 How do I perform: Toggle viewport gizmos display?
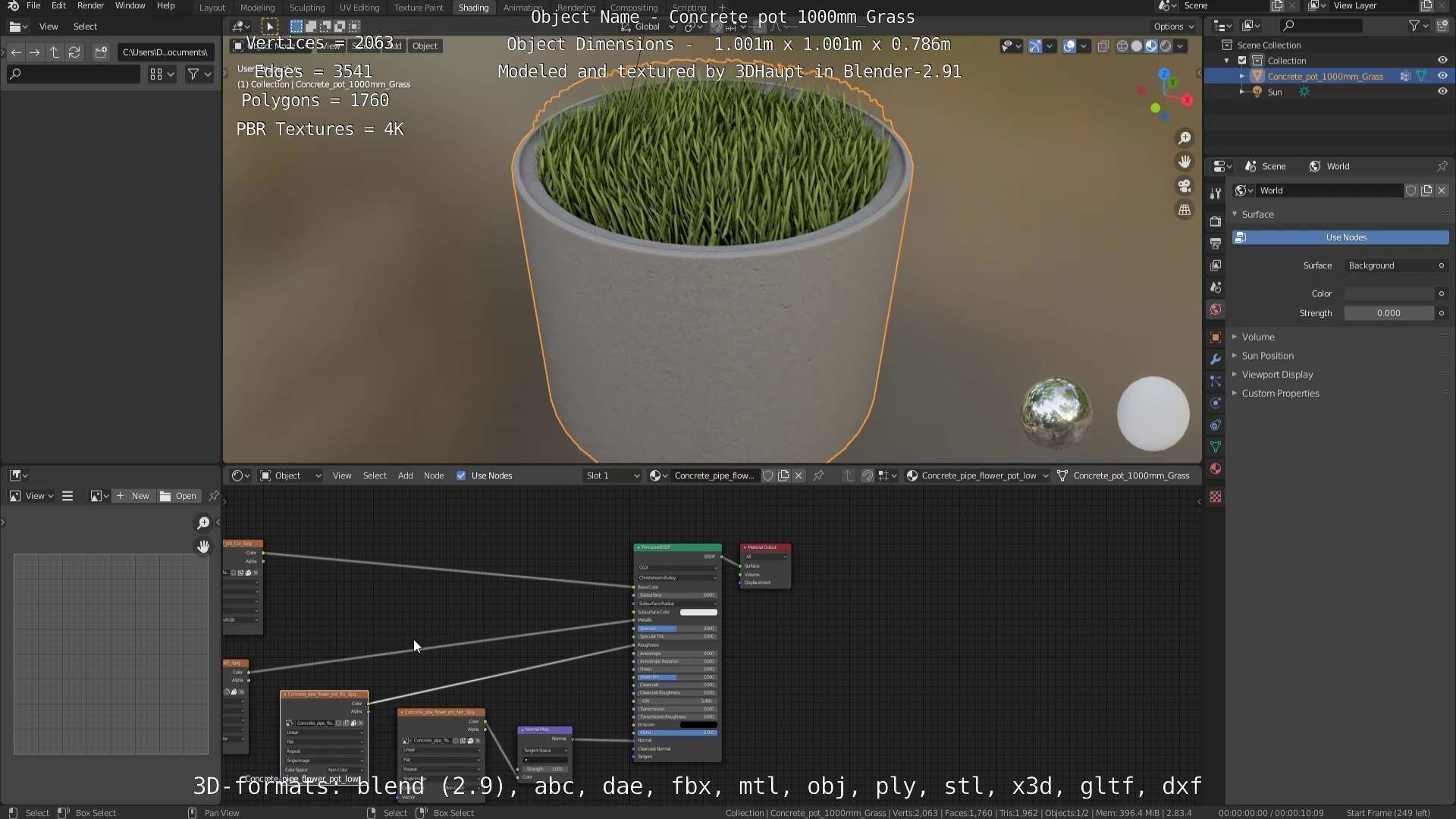point(1034,46)
